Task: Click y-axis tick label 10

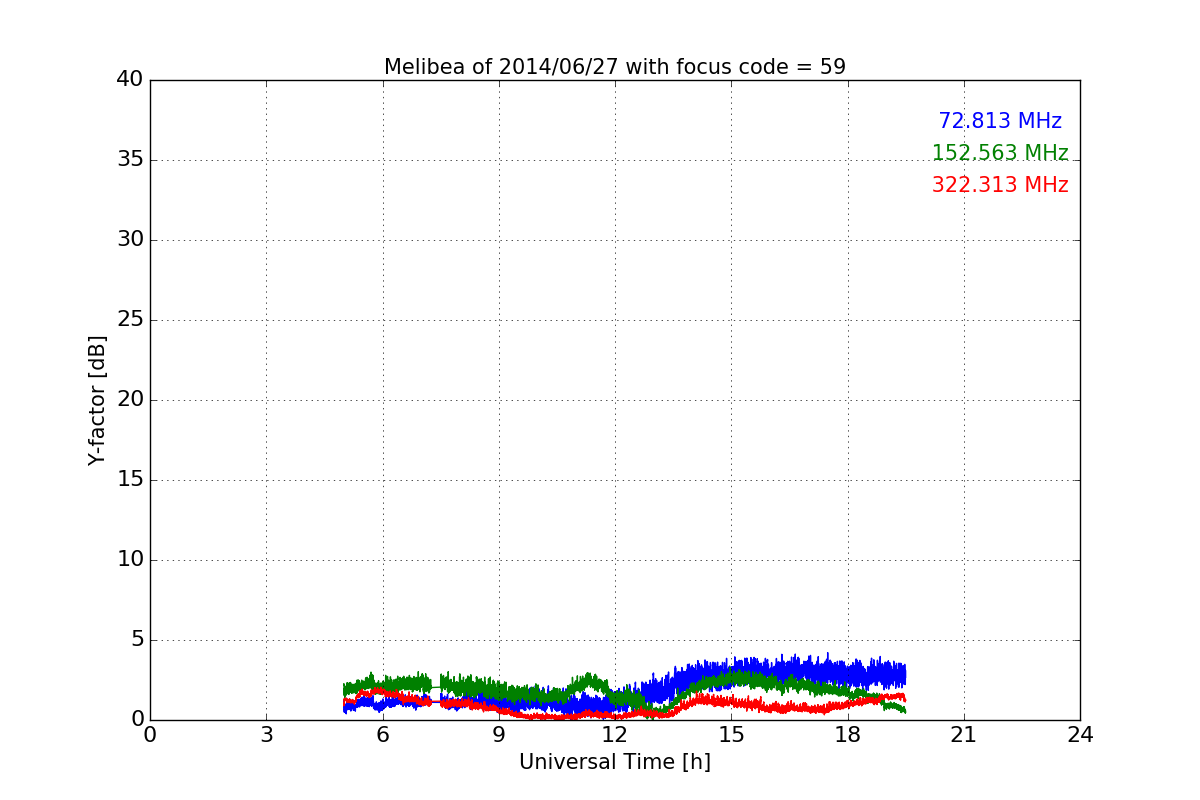Action: [x=130, y=560]
